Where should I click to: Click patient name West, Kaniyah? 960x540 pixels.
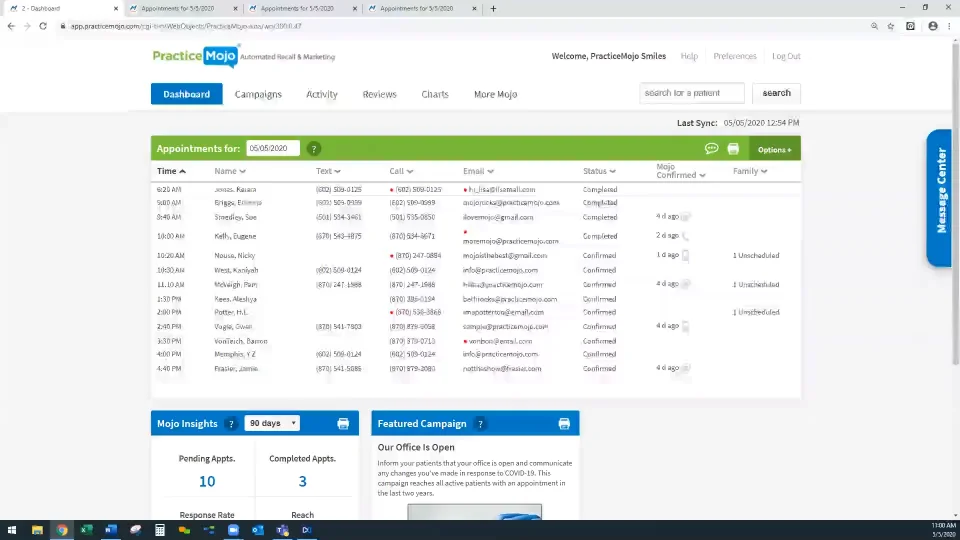tap(236, 270)
